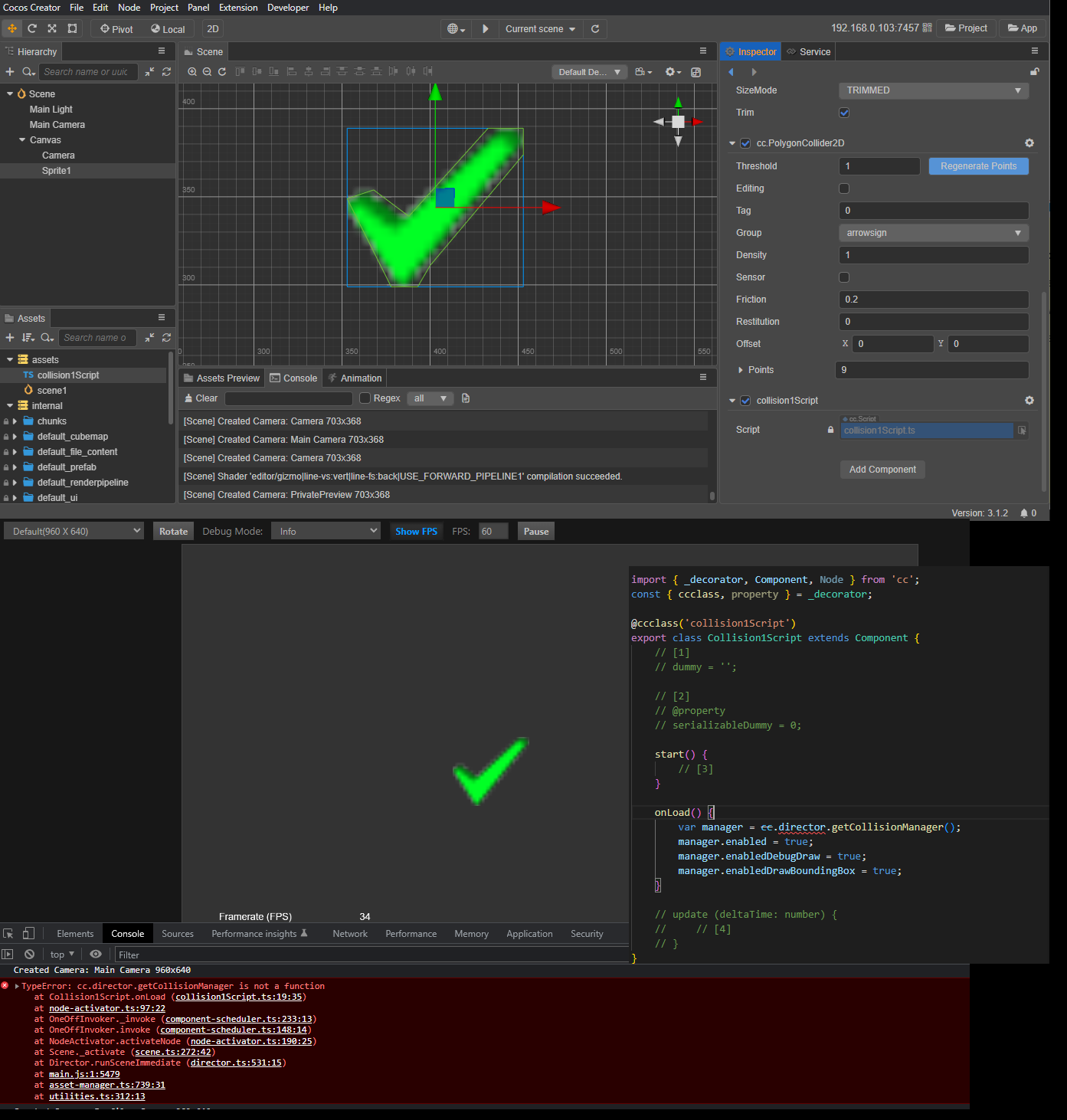Viewport: 1067px width, 1120px height.
Task: Click the Play preview button
Action: [x=485, y=28]
